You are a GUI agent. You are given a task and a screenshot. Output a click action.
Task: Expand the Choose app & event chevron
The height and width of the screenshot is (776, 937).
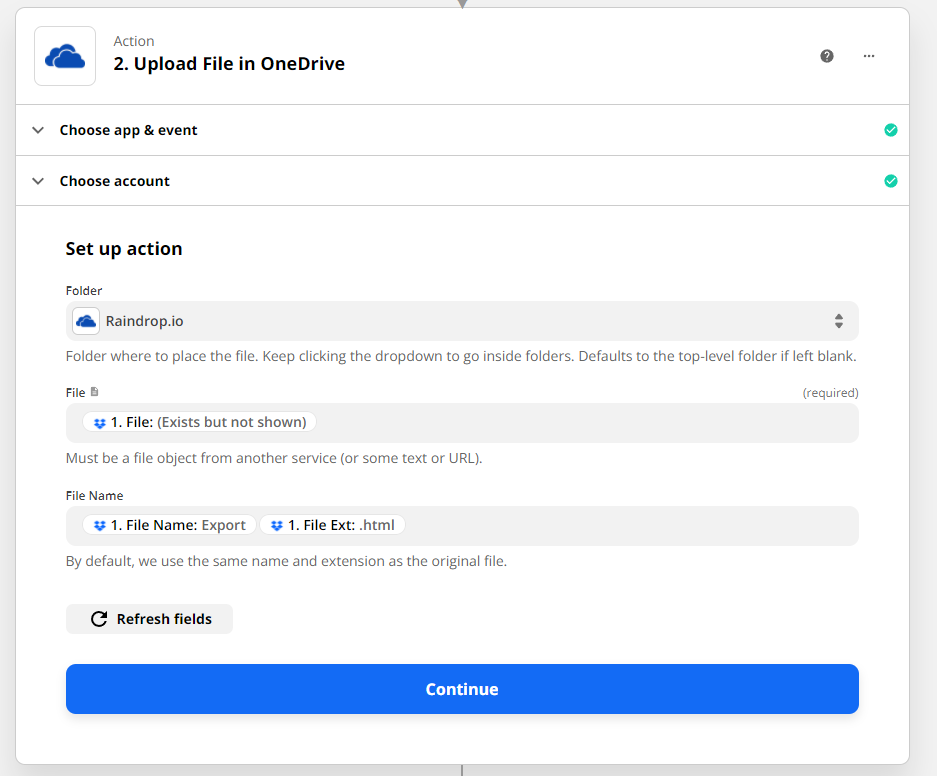click(x=38, y=130)
